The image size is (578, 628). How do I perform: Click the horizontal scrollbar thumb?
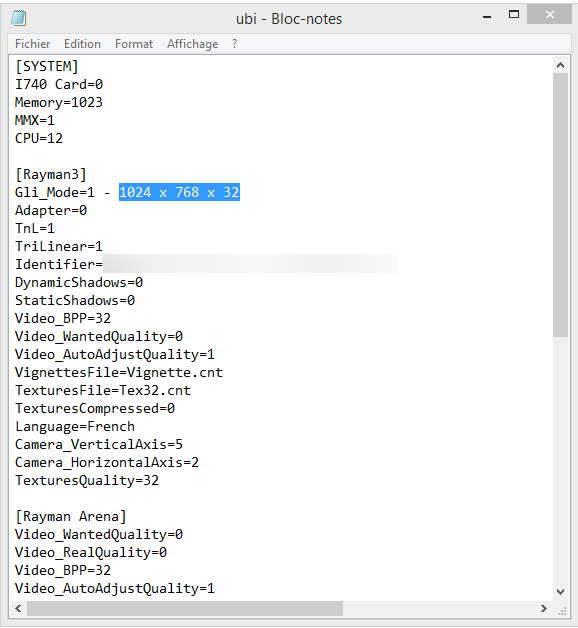(185, 608)
